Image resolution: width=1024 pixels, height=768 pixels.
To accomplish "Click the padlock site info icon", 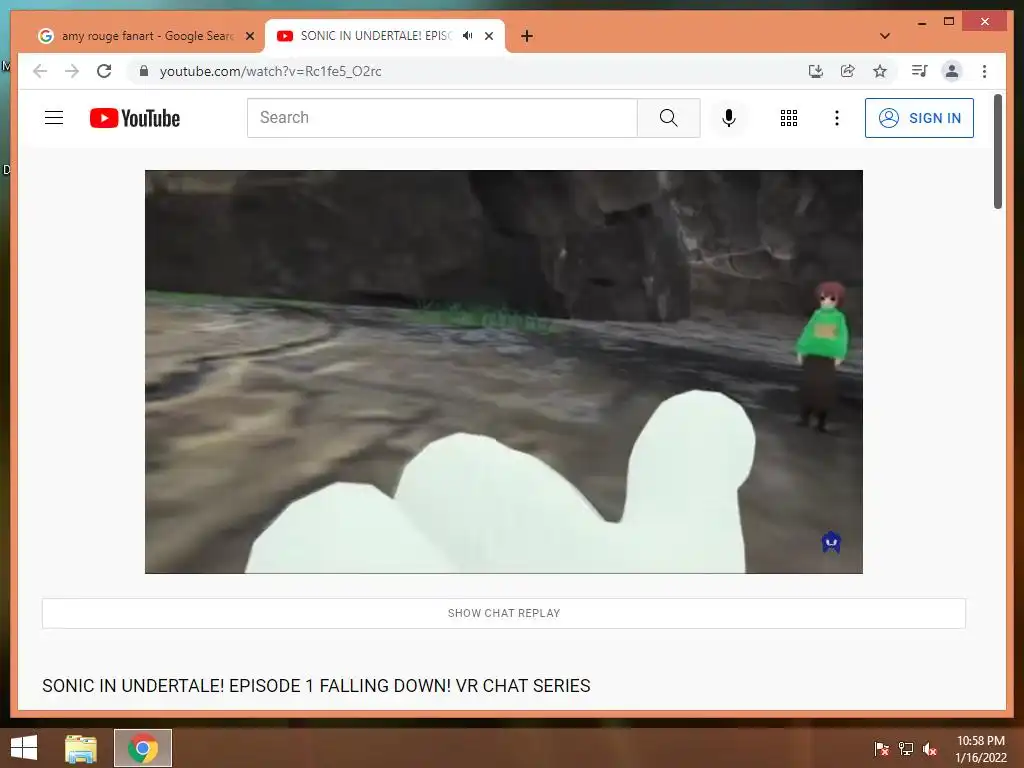I will pyautogui.click(x=144, y=71).
